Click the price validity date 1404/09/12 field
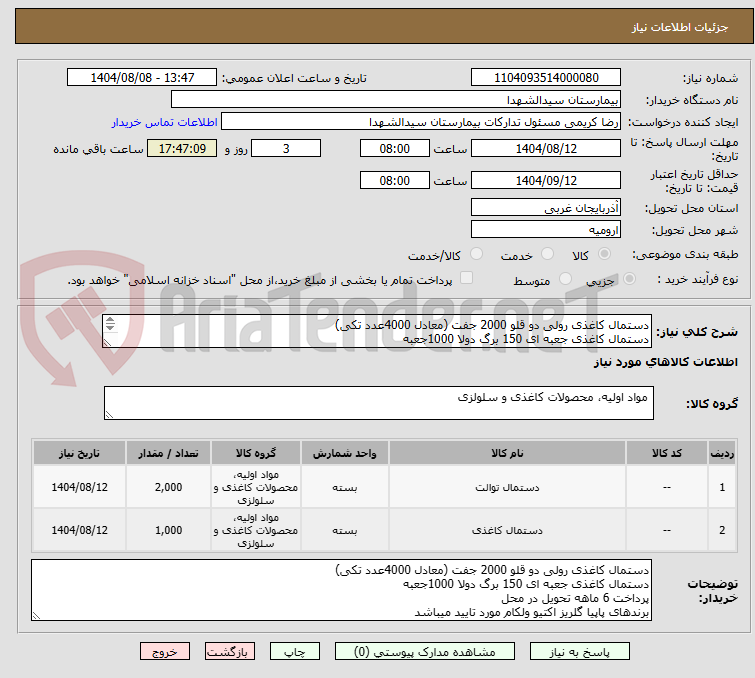 coord(546,180)
